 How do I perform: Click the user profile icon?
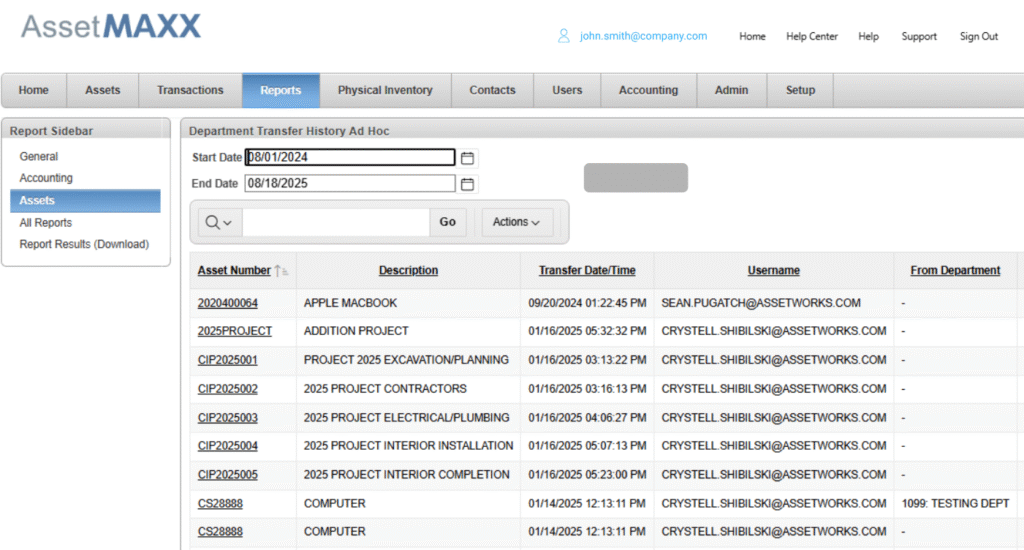point(564,36)
